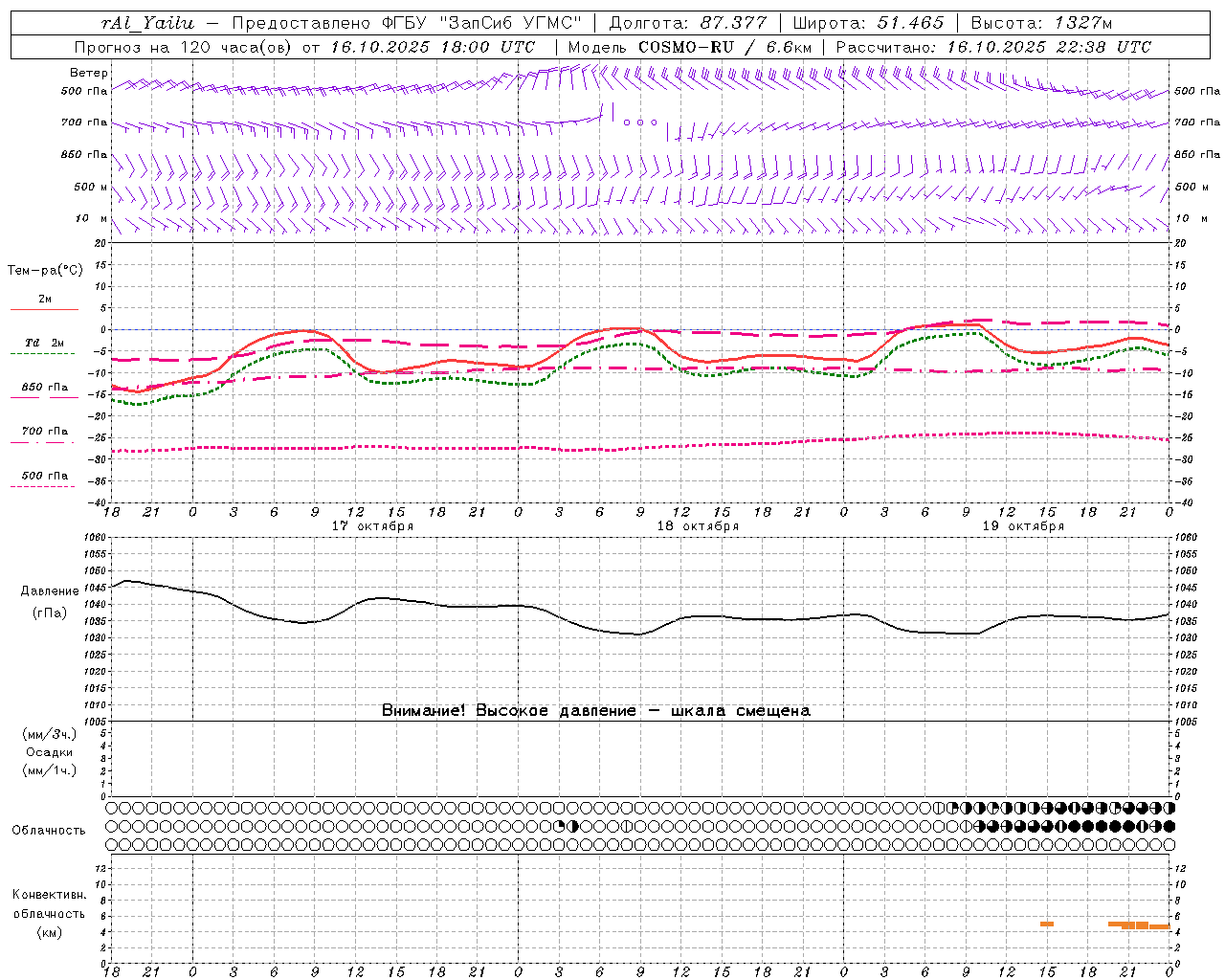Select the Облачность cloudiness row label

coord(49,830)
